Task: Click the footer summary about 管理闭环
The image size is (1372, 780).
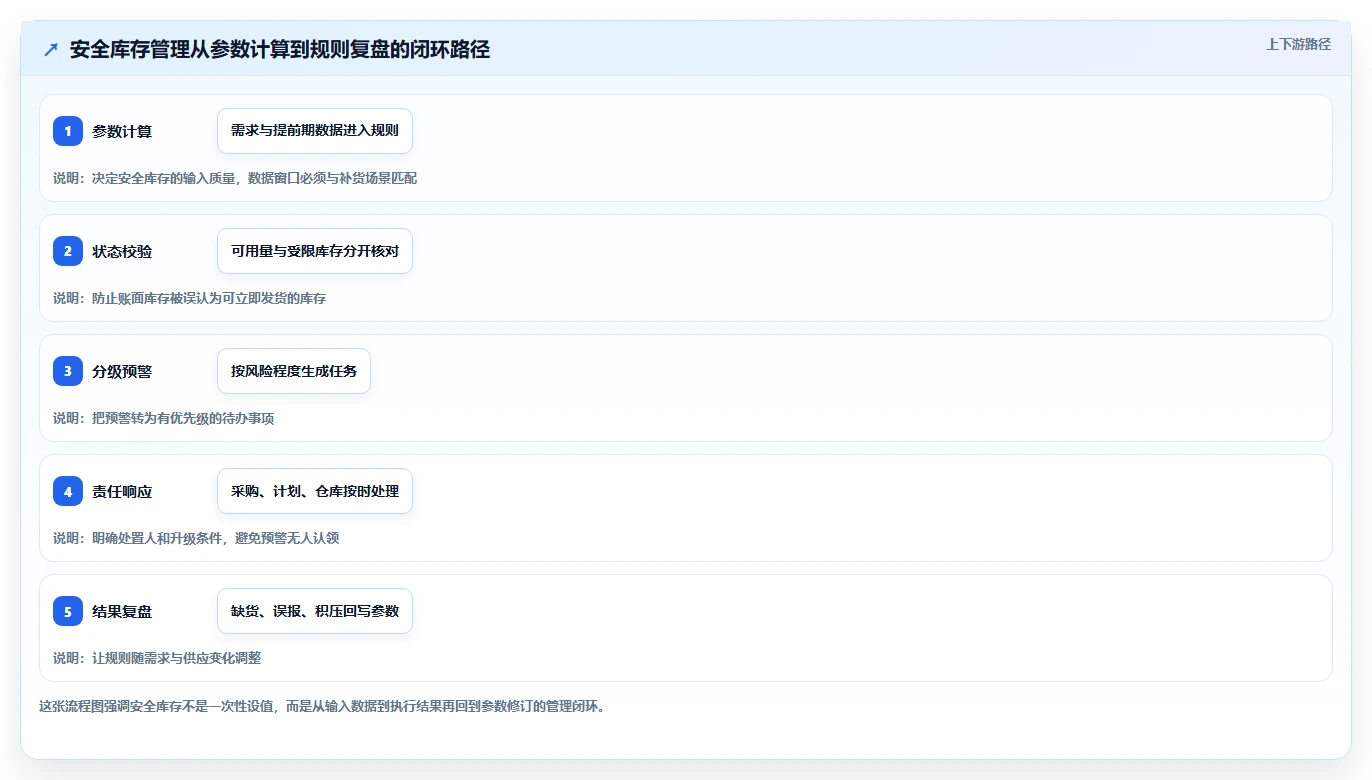Action: [322, 706]
